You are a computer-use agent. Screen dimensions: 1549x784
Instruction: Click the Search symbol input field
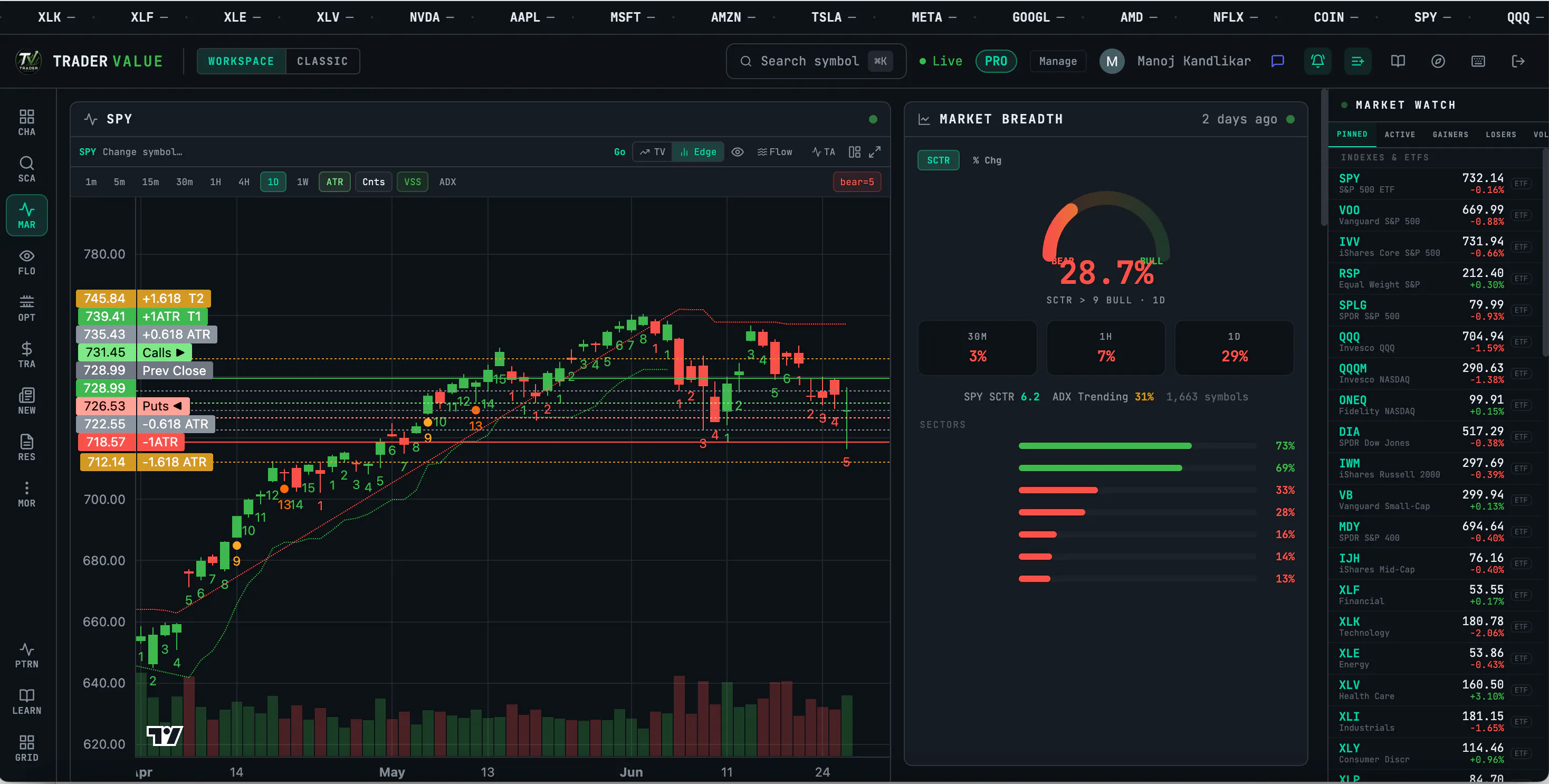pos(816,61)
